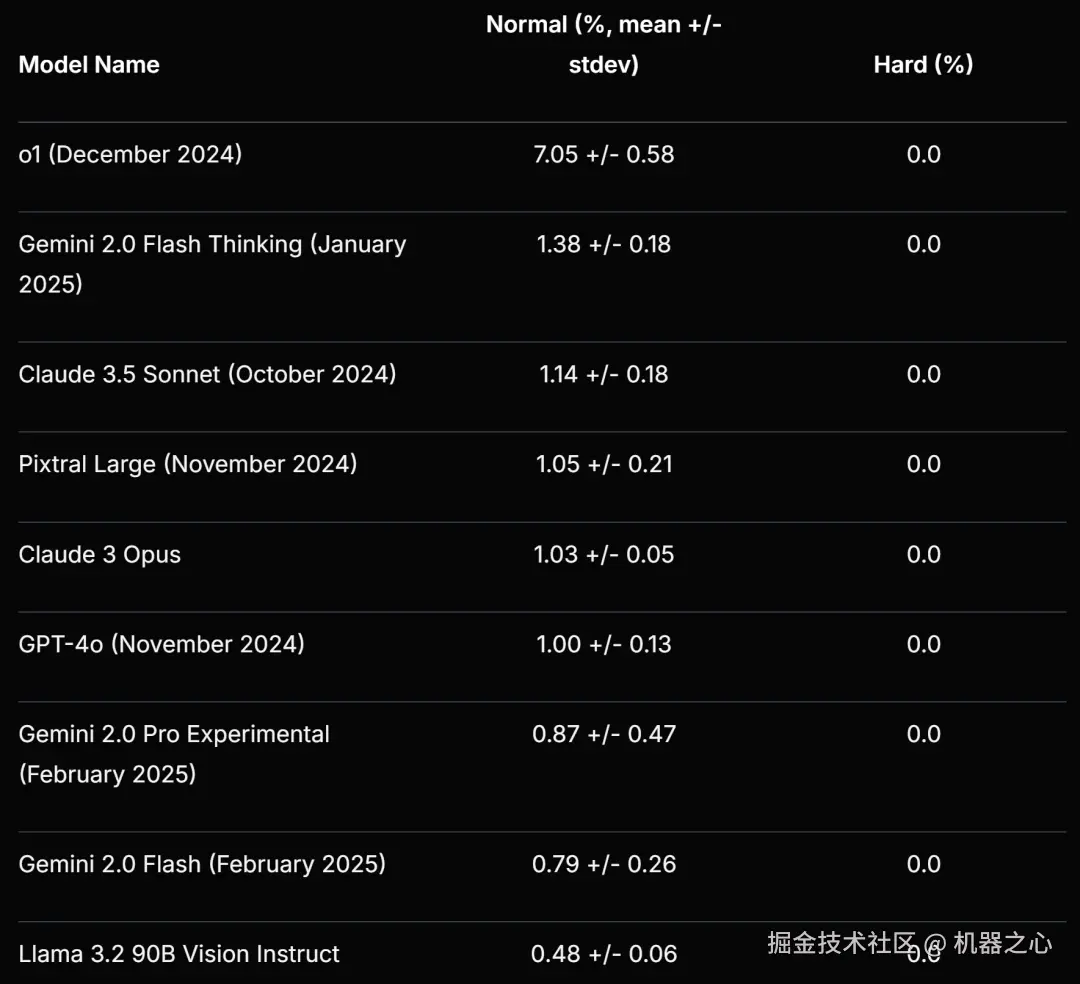Click the '0.48 +/- 0.06' score cell

click(603, 954)
